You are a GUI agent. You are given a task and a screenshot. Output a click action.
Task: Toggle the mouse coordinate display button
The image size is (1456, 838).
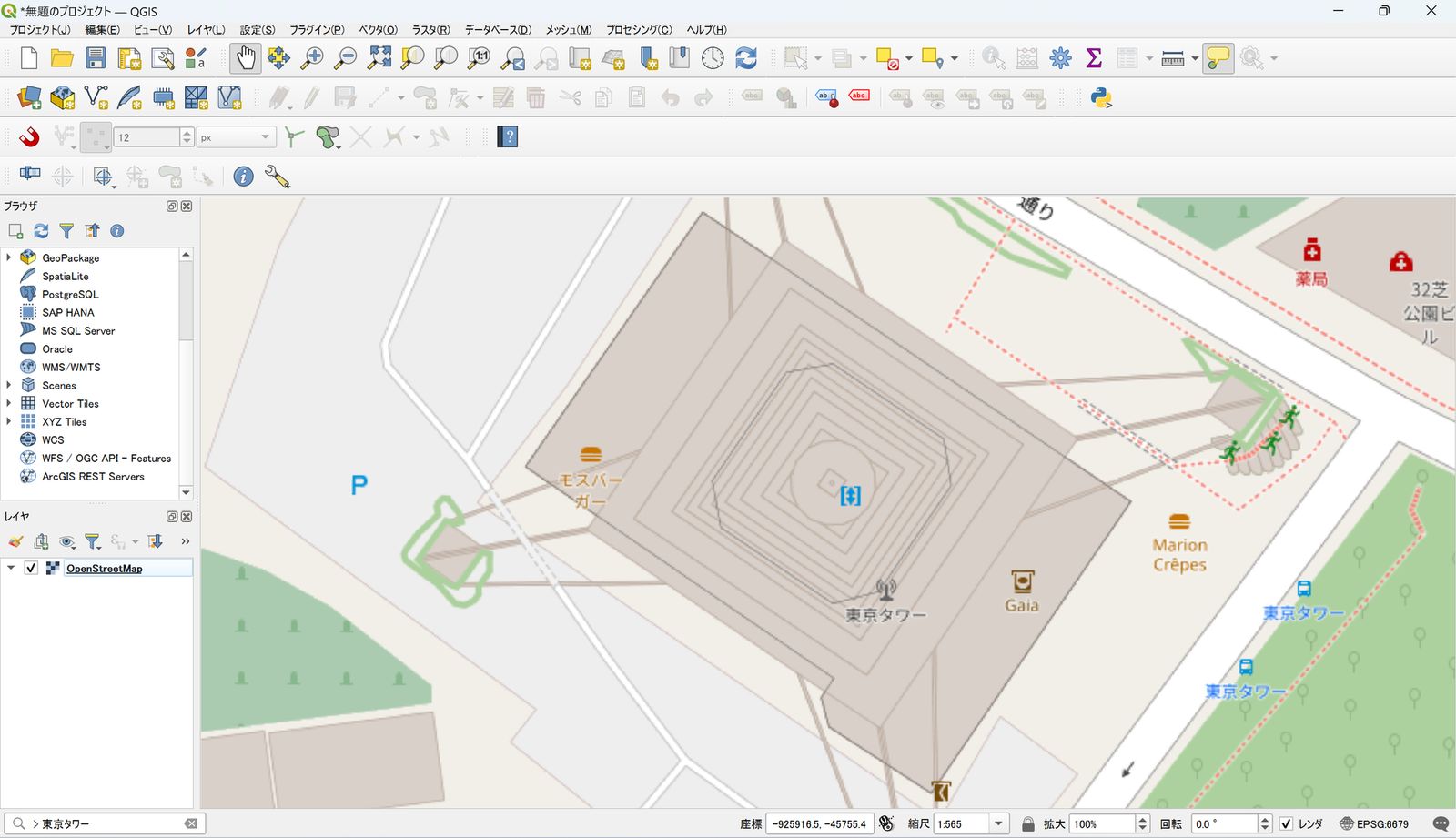pyautogui.click(x=886, y=823)
